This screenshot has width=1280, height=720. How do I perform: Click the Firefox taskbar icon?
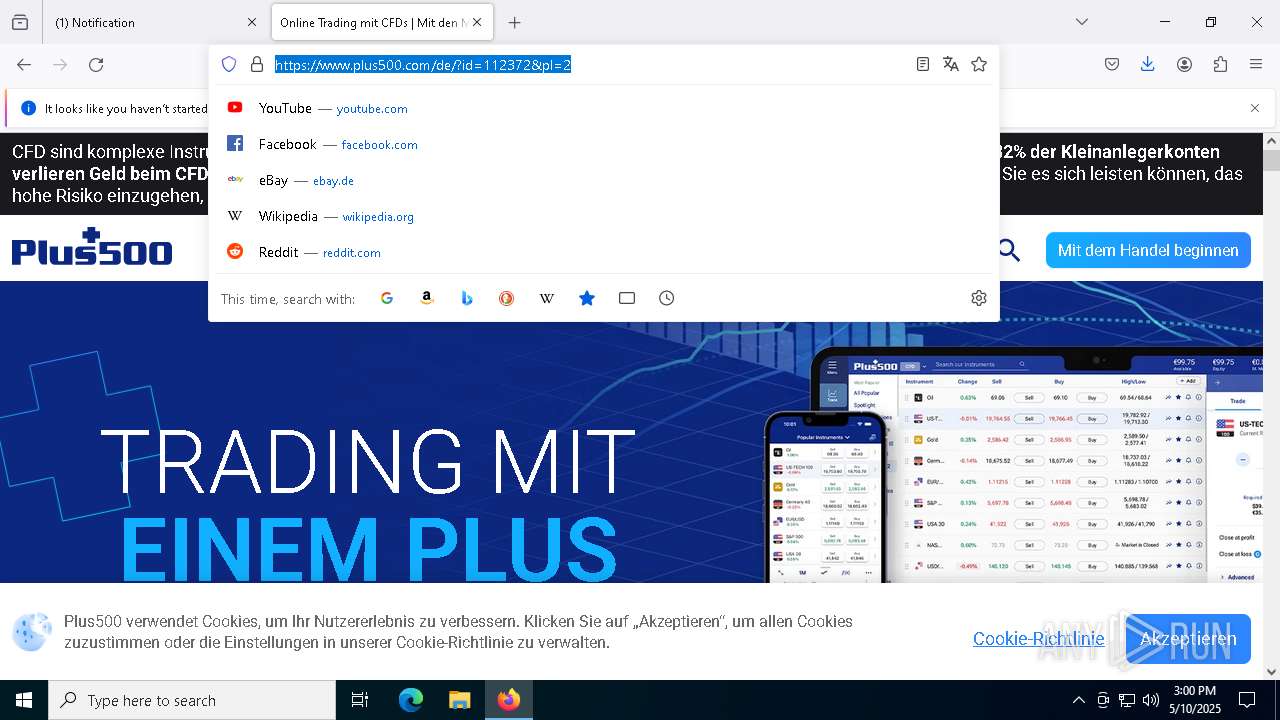click(509, 700)
